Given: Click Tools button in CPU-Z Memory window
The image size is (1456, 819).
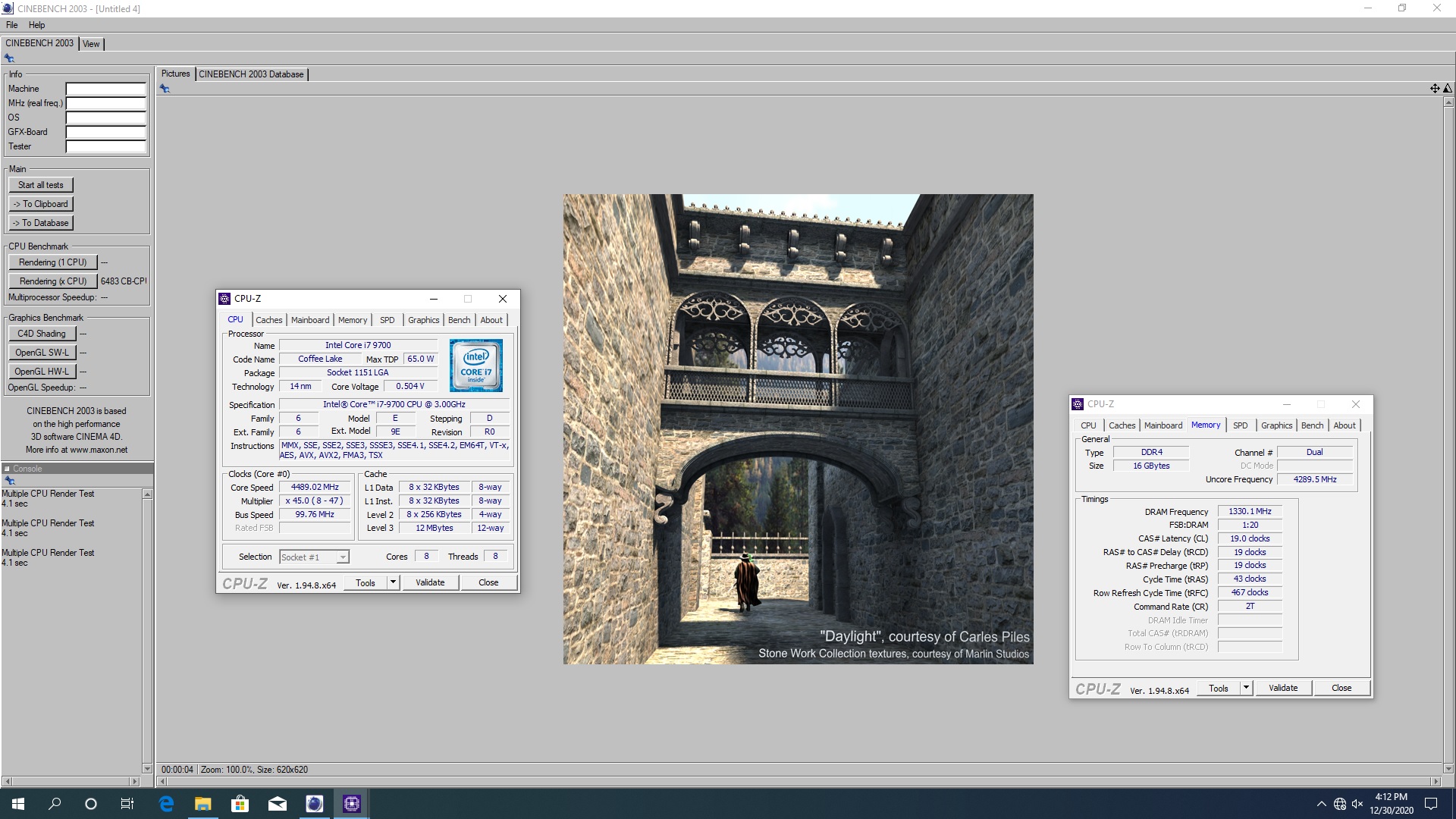Looking at the screenshot, I should coord(1219,688).
